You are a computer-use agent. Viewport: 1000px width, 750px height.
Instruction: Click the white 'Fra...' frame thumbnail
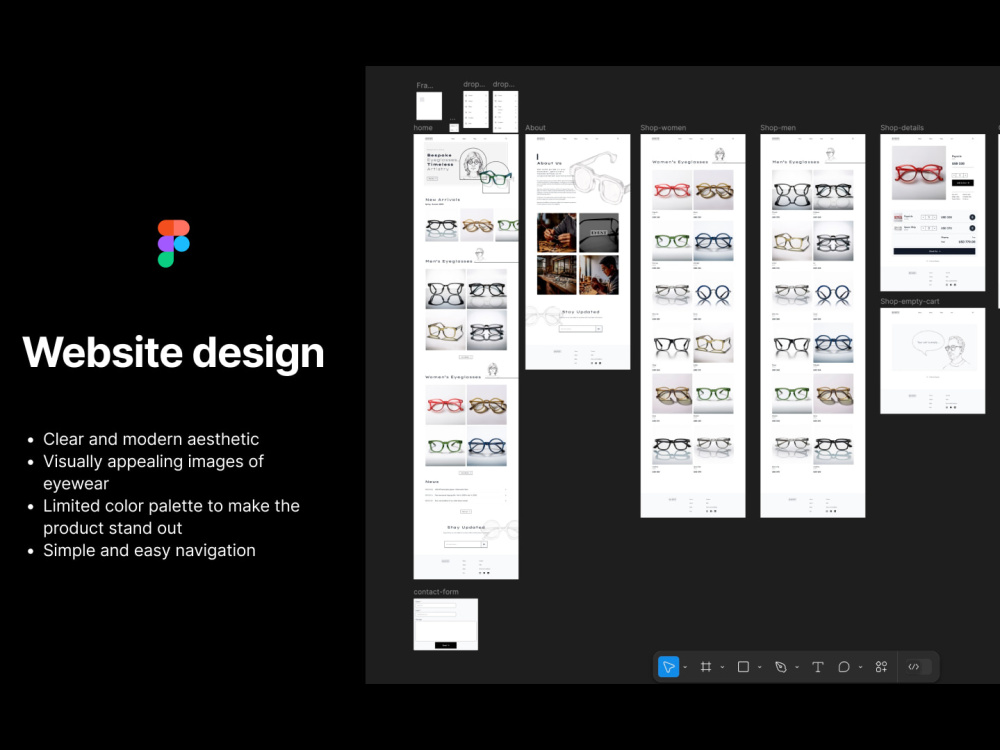click(x=429, y=106)
